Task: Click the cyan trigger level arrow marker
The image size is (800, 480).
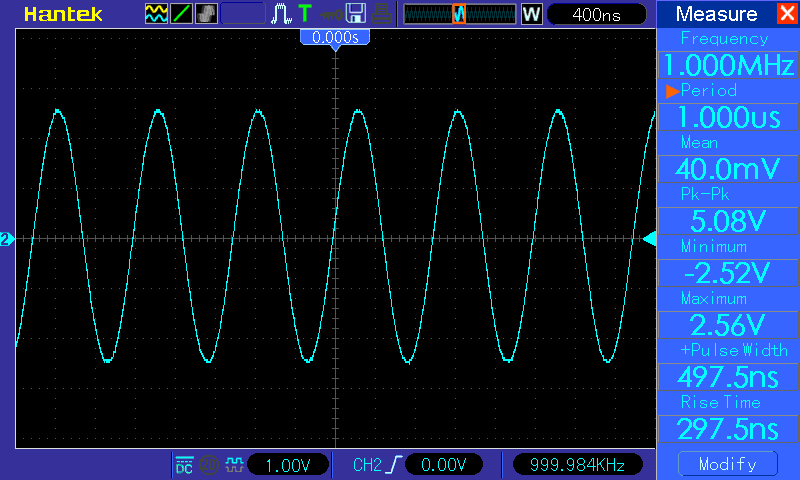Action: coord(649,239)
